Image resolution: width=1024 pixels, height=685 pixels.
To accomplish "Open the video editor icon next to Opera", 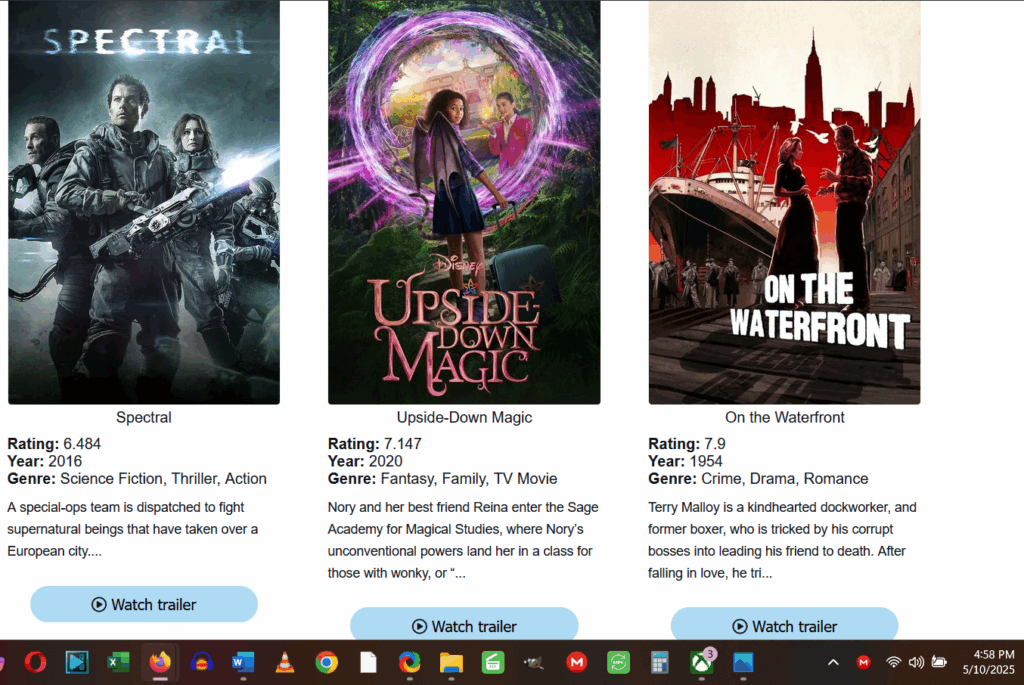I will coord(77,662).
